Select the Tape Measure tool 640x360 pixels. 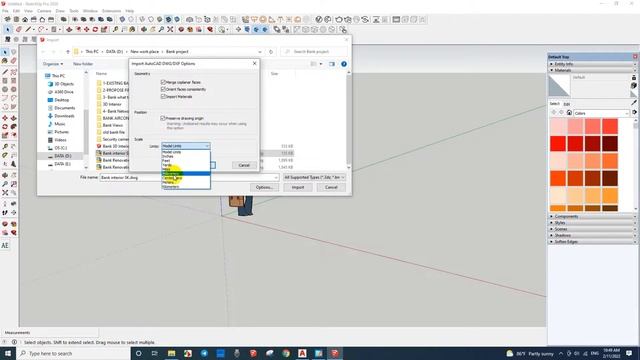click(x=116, y=29)
